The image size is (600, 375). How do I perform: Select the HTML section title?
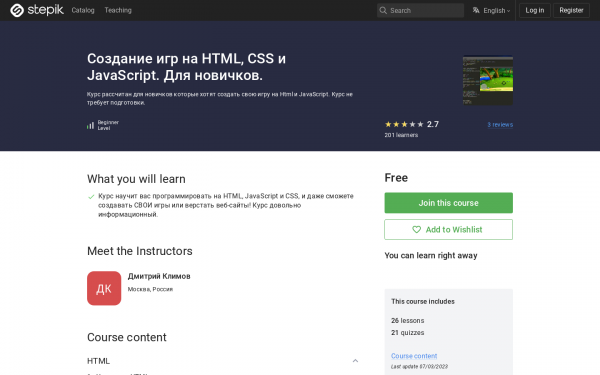[x=98, y=361]
